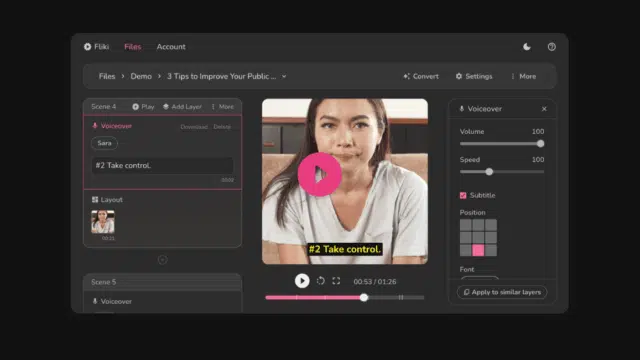Download the Scene 4 voiceover
The image size is (640, 360).
(x=194, y=127)
